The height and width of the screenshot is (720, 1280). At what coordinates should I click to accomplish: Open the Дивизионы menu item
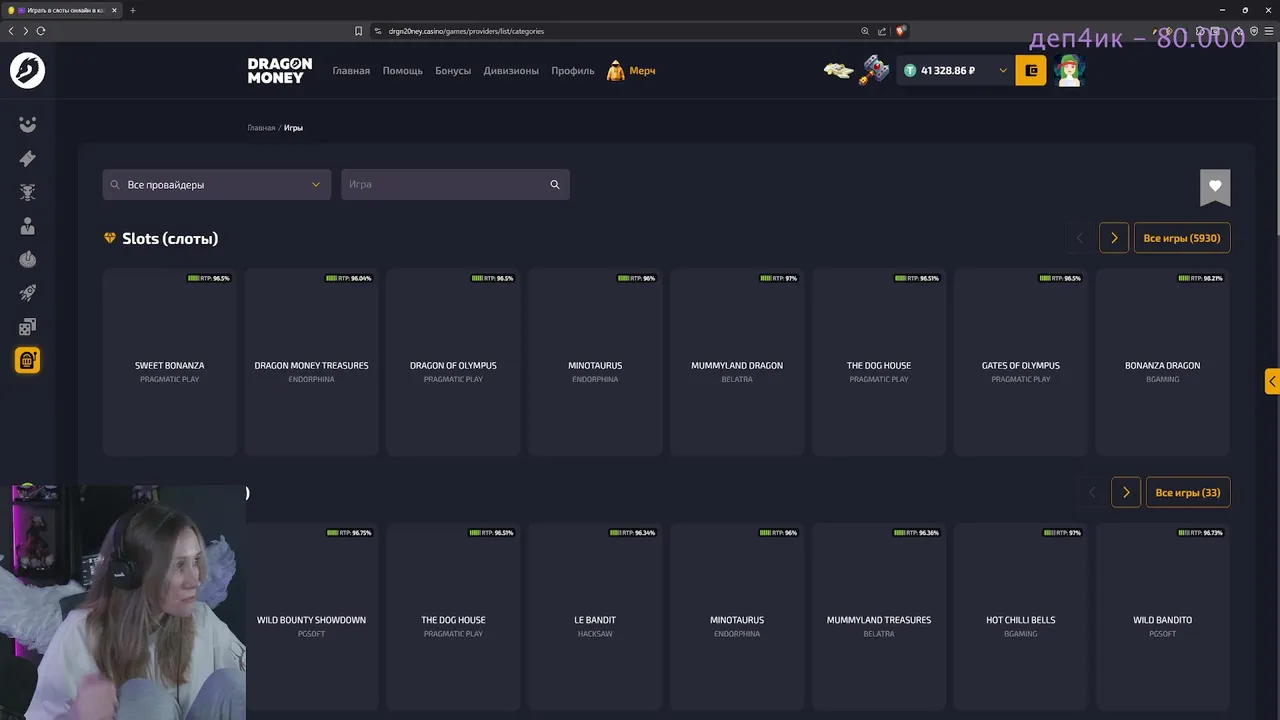(x=511, y=71)
